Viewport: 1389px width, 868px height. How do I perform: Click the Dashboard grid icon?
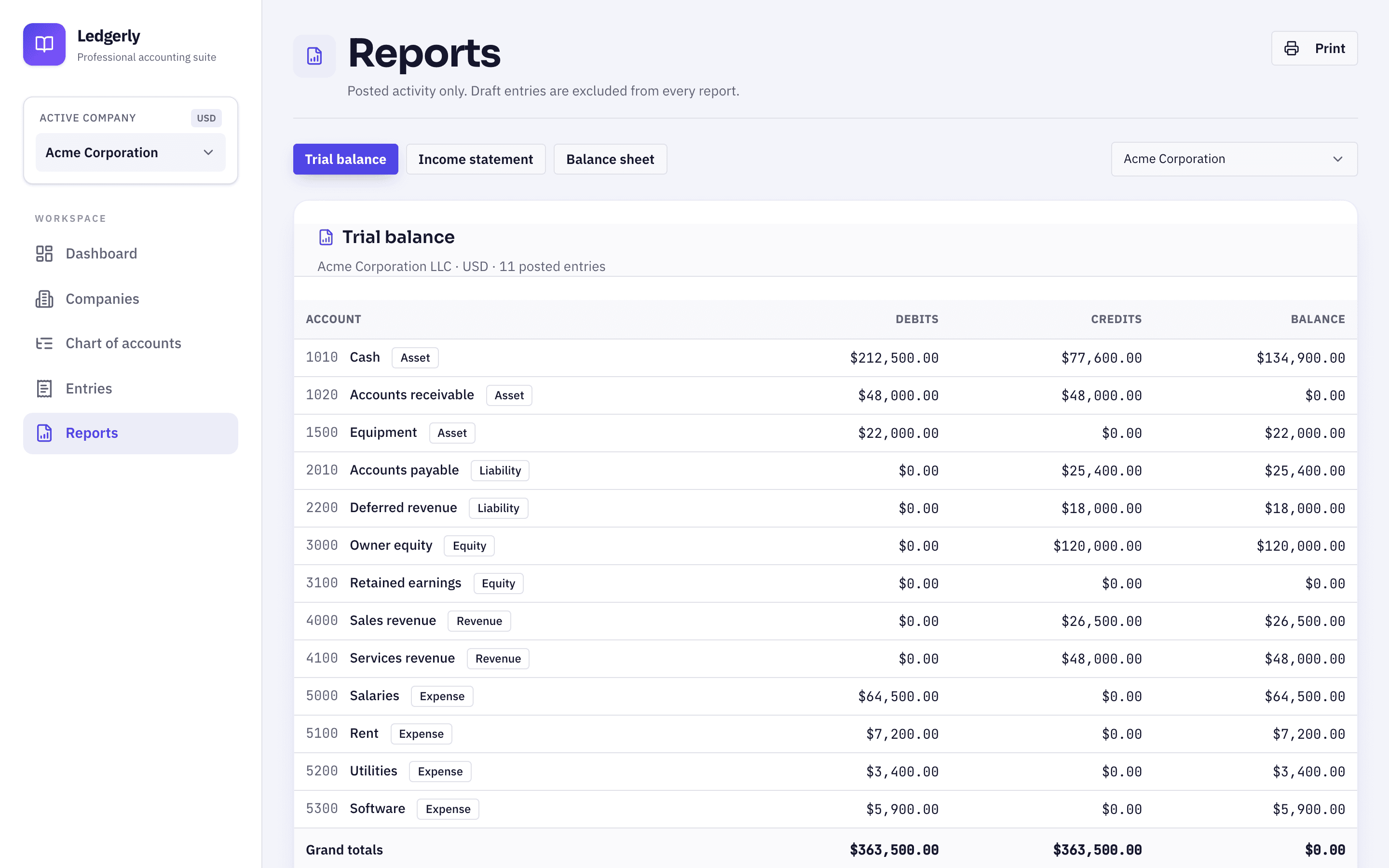tap(44, 254)
